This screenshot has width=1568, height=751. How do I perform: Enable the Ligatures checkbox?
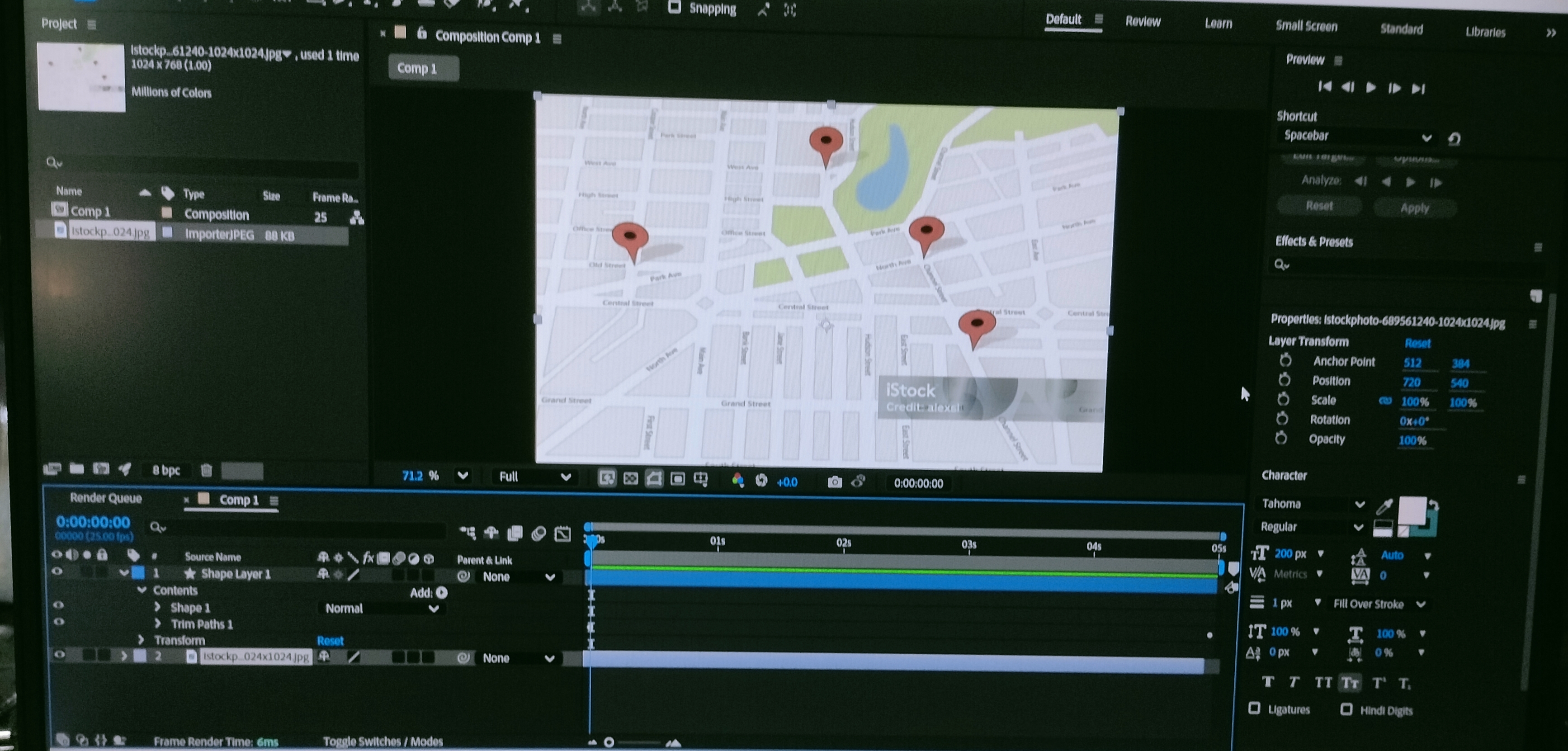tap(1255, 708)
